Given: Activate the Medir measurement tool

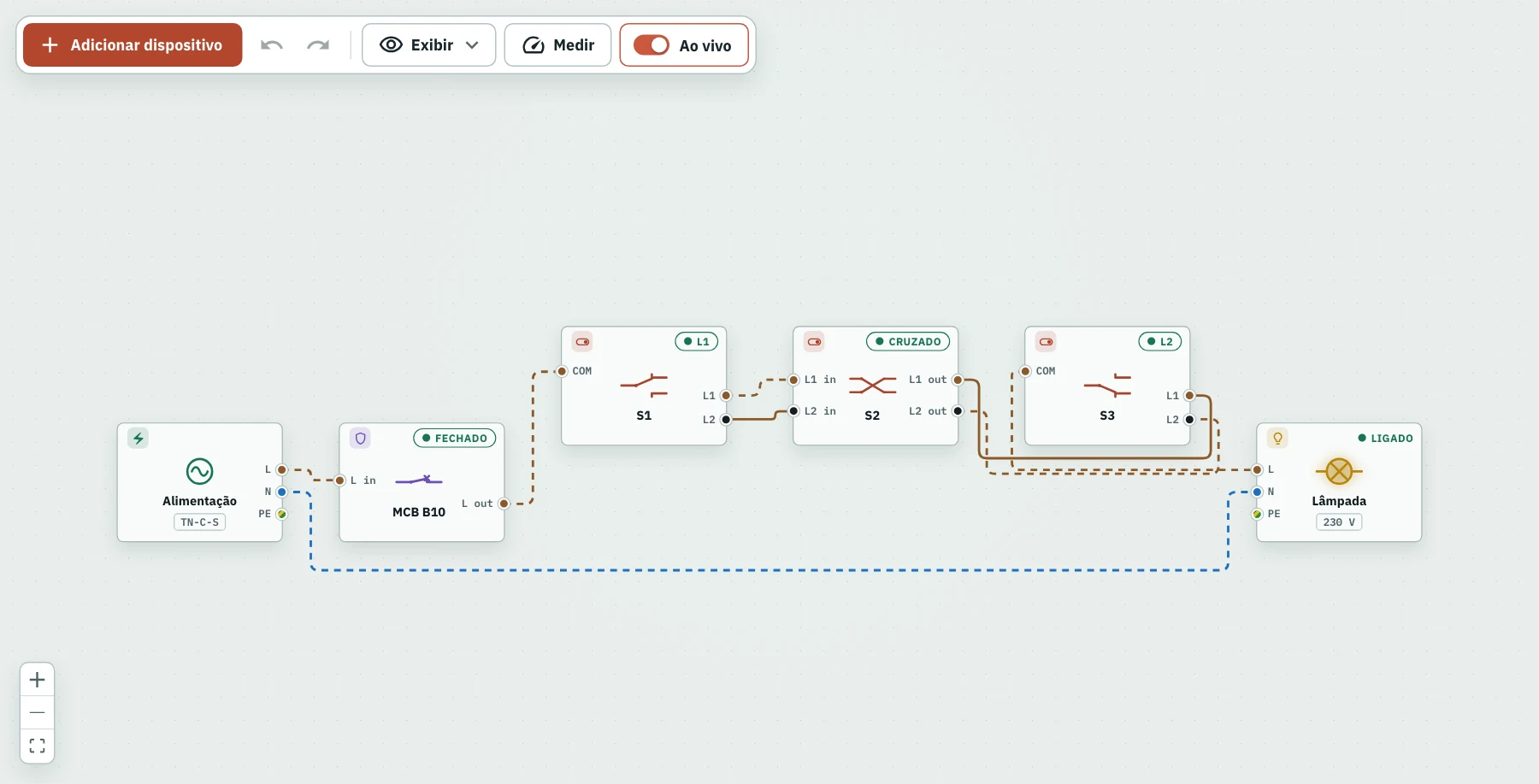Looking at the screenshot, I should click(x=557, y=44).
